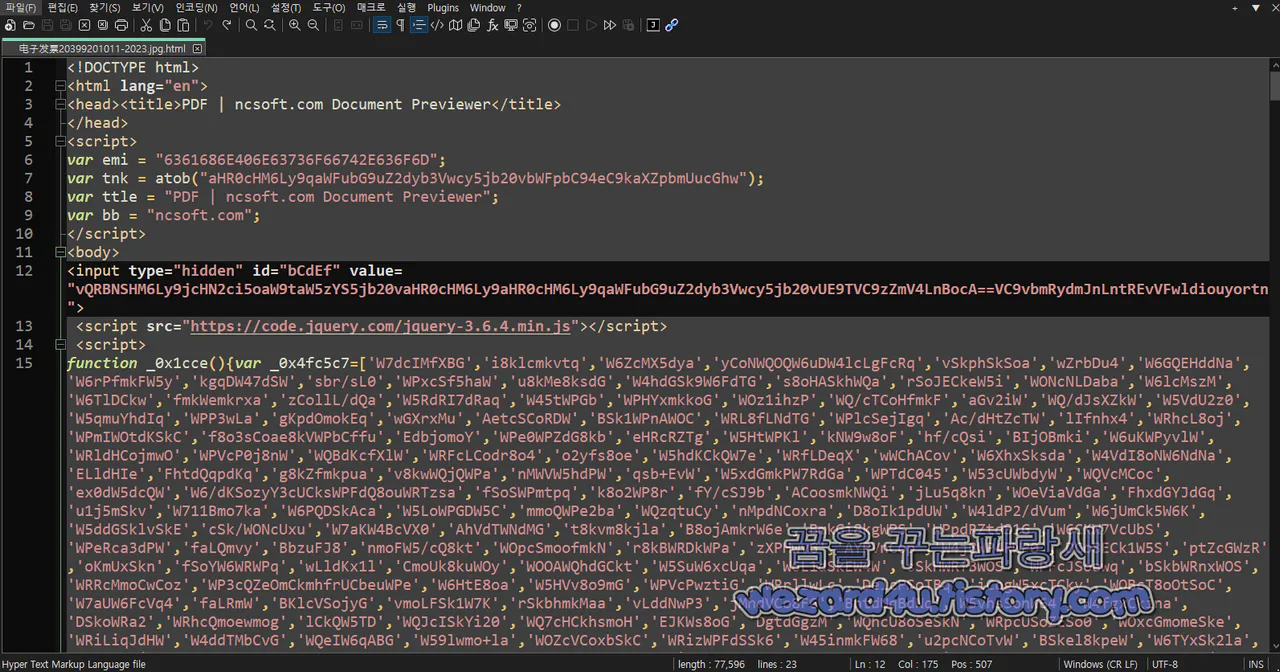Toggle INS insert mode in status bar
1280x672 pixels.
1255,664
